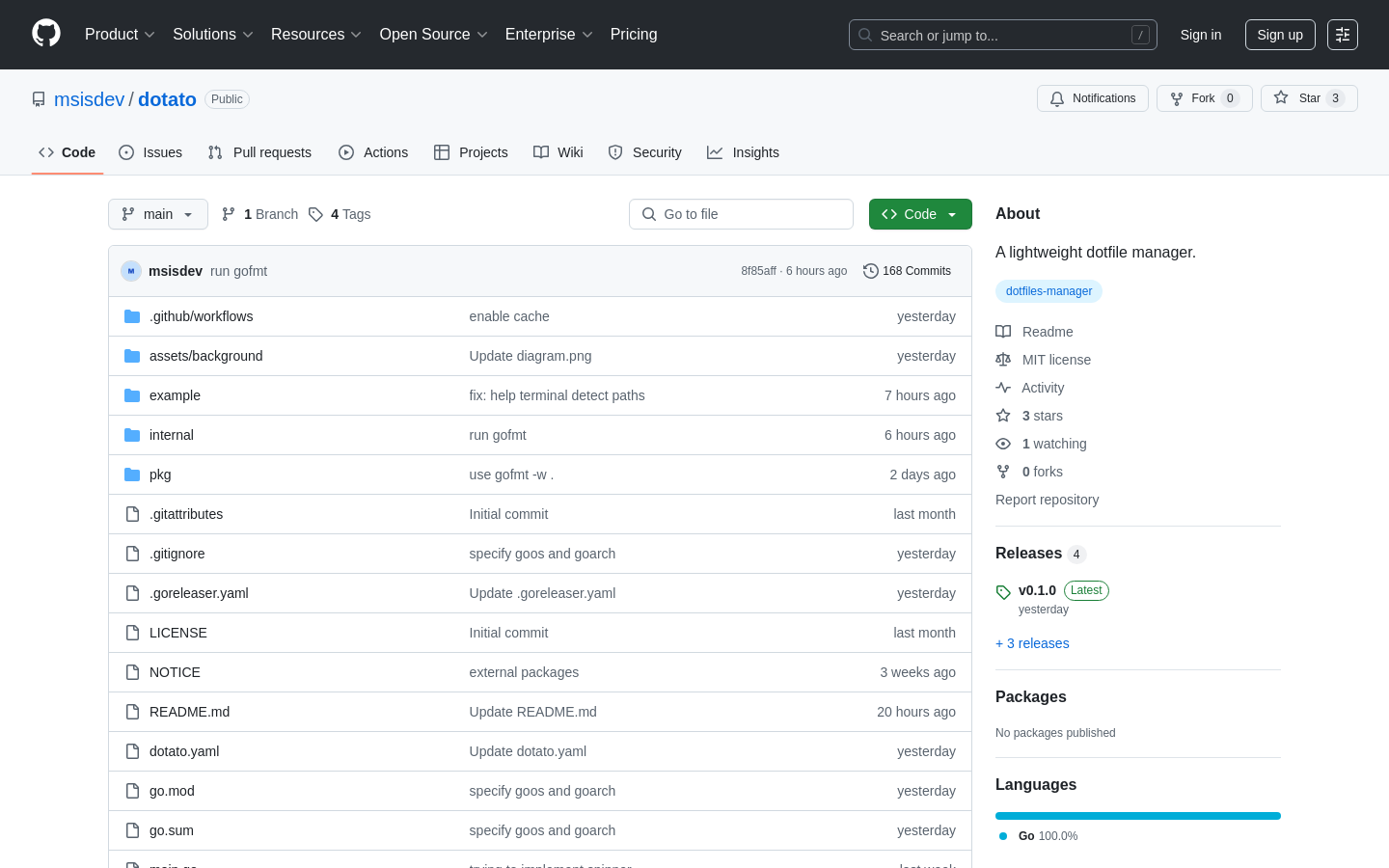The width and height of the screenshot is (1389, 868).
Task: Switch to the Issues tab
Action: pos(150,152)
